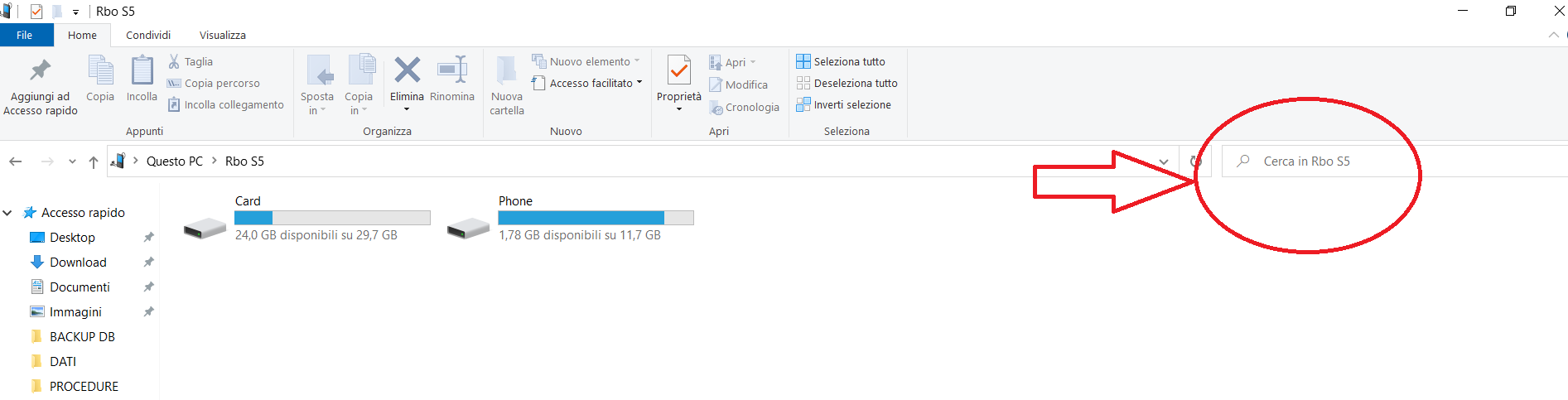Click the back arrow navigation button

coord(15,161)
